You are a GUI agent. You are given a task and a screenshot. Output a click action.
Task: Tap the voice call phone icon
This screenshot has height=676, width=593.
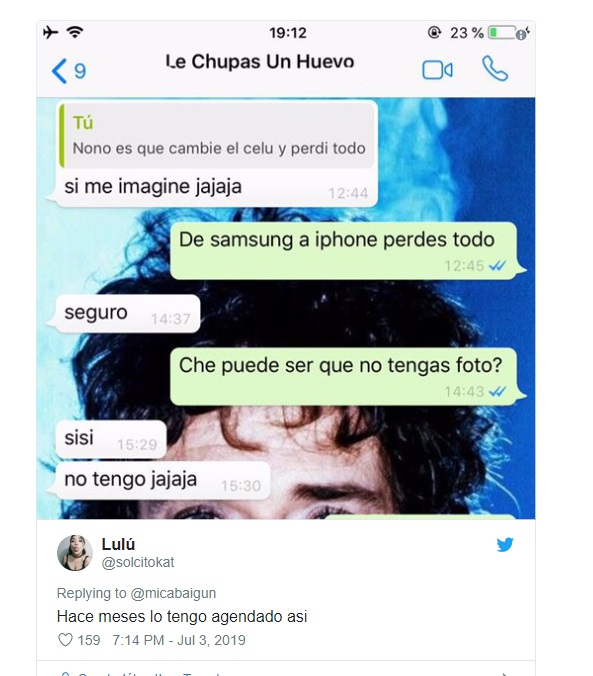tap(495, 69)
